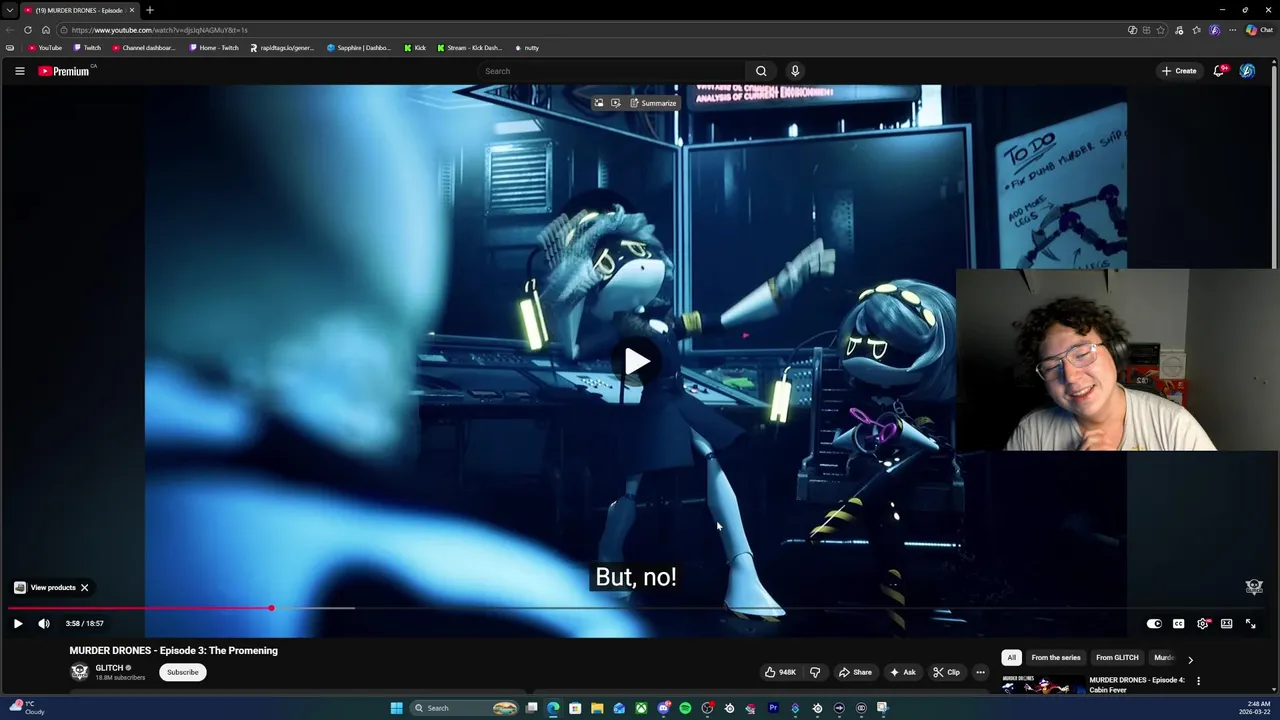Open Channel dashboard bookmark
Viewport: 1280px width, 720px height.
[x=144, y=48]
